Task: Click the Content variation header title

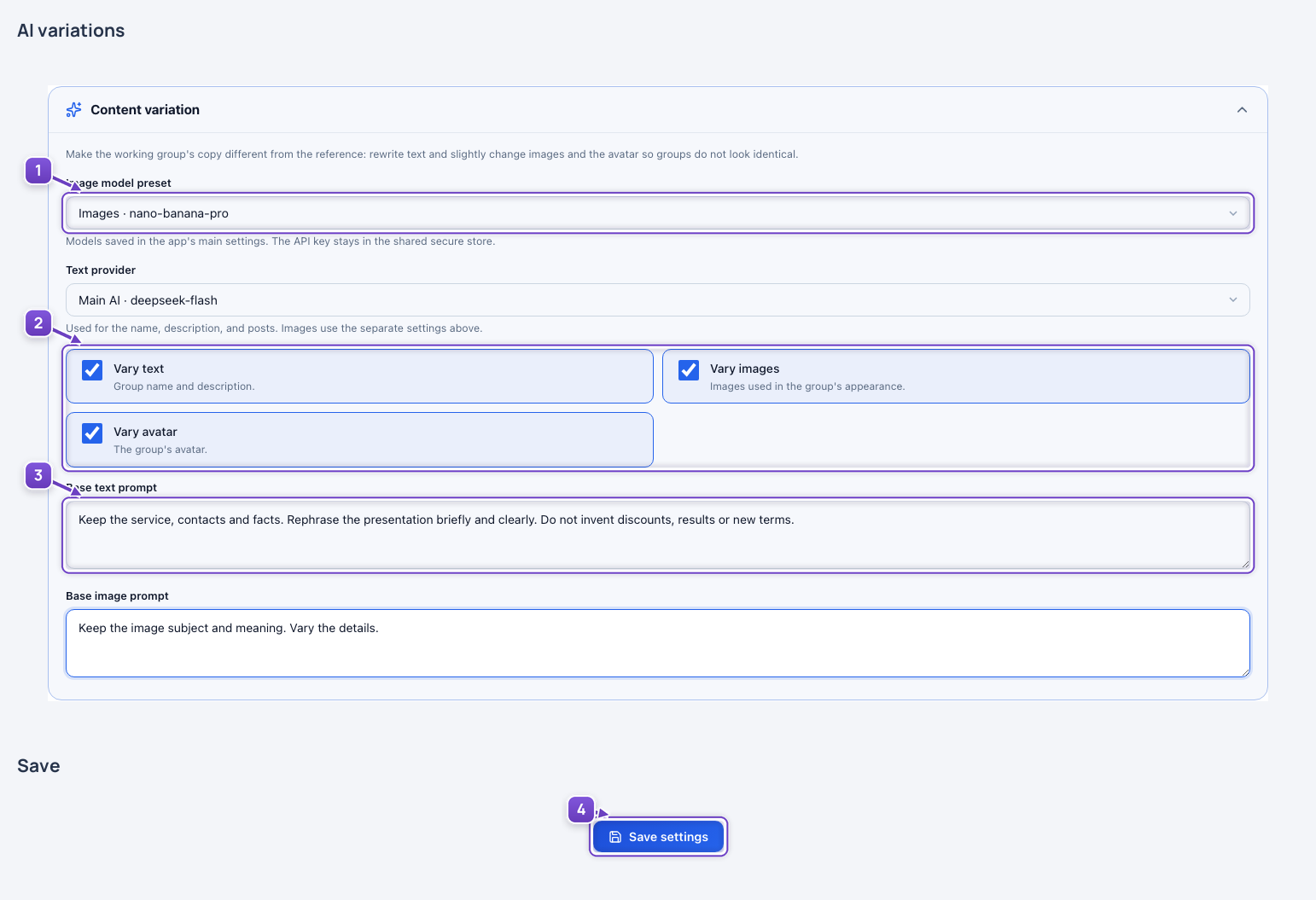Action: tap(145, 110)
